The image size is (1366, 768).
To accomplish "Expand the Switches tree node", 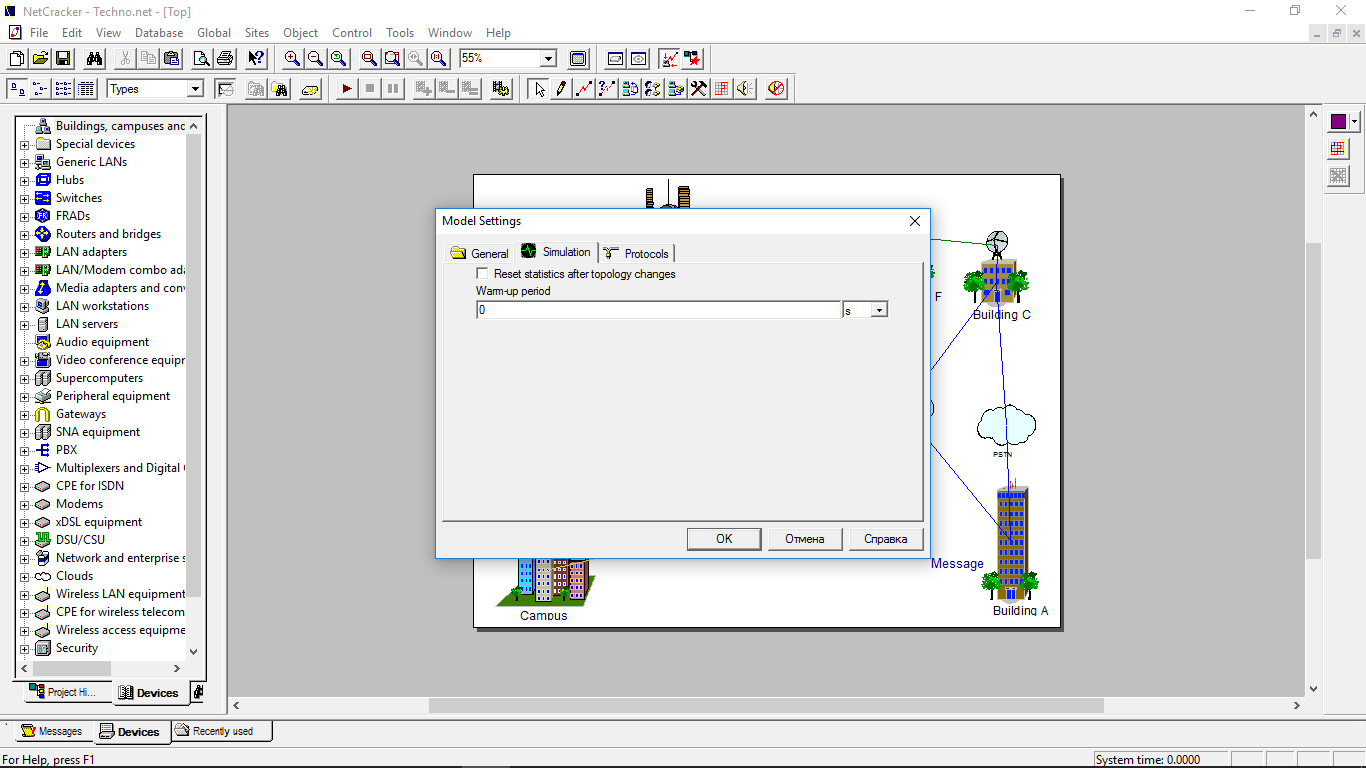I will (25, 198).
